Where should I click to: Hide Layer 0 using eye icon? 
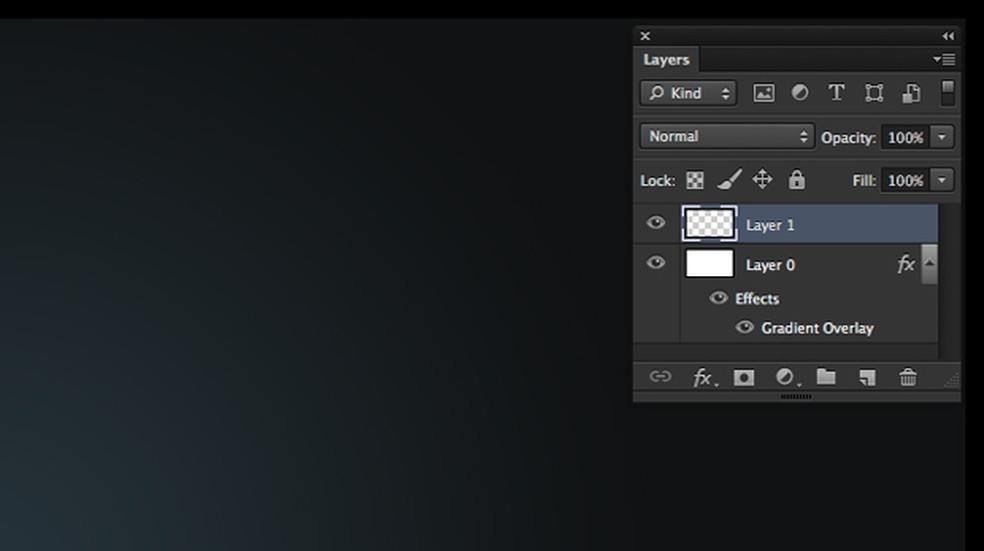click(x=656, y=263)
